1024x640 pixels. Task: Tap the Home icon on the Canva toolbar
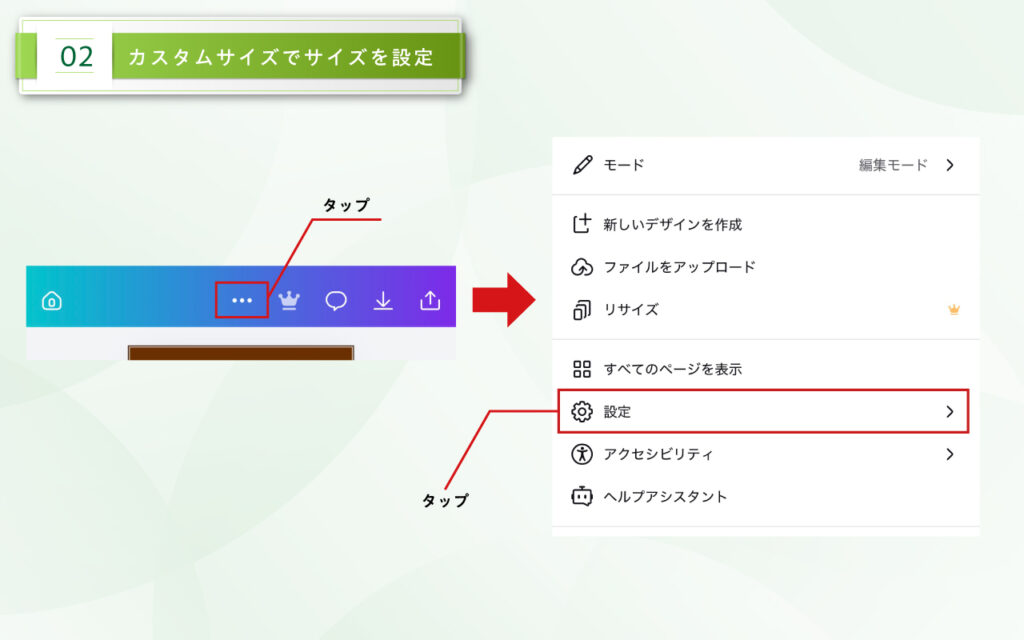click(x=50, y=299)
